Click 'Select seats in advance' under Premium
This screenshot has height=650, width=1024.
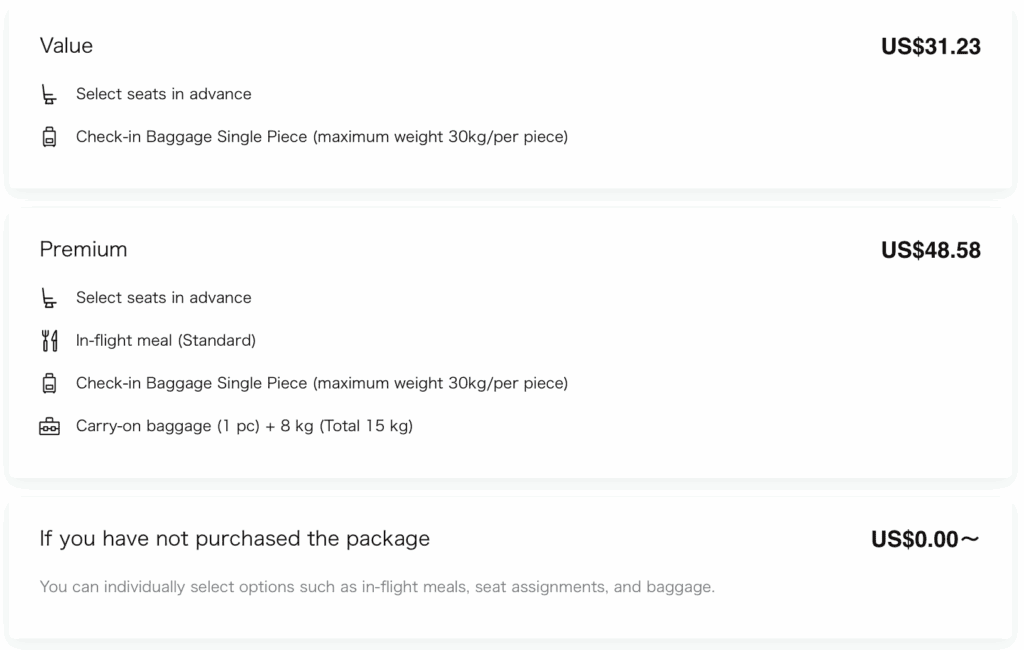coord(164,298)
